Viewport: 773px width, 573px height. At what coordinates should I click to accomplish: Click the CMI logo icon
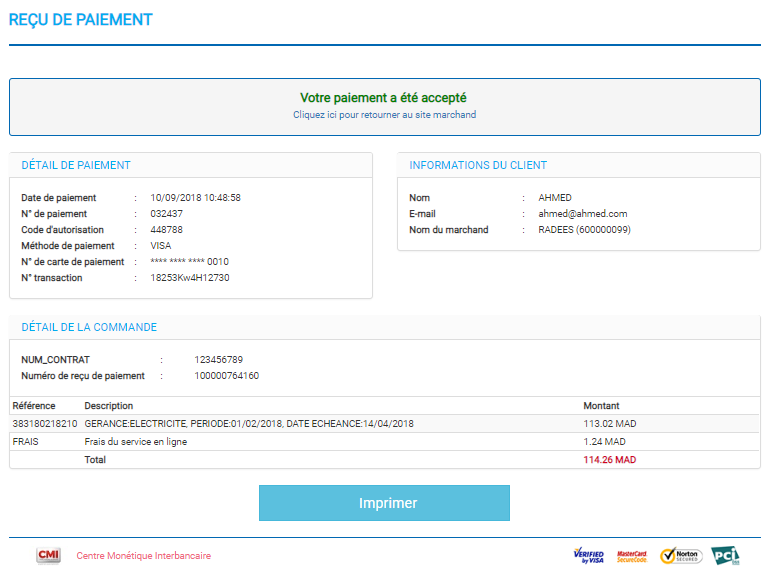coord(48,556)
